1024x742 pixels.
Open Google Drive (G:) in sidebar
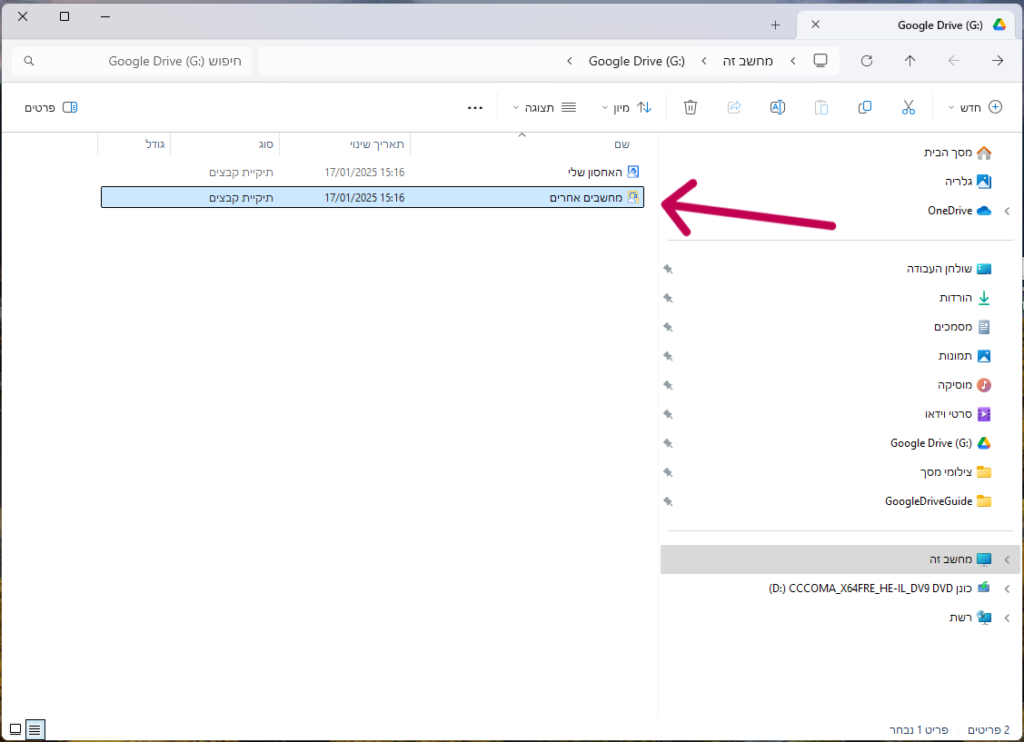pyautogui.click(x=940, y=443)
